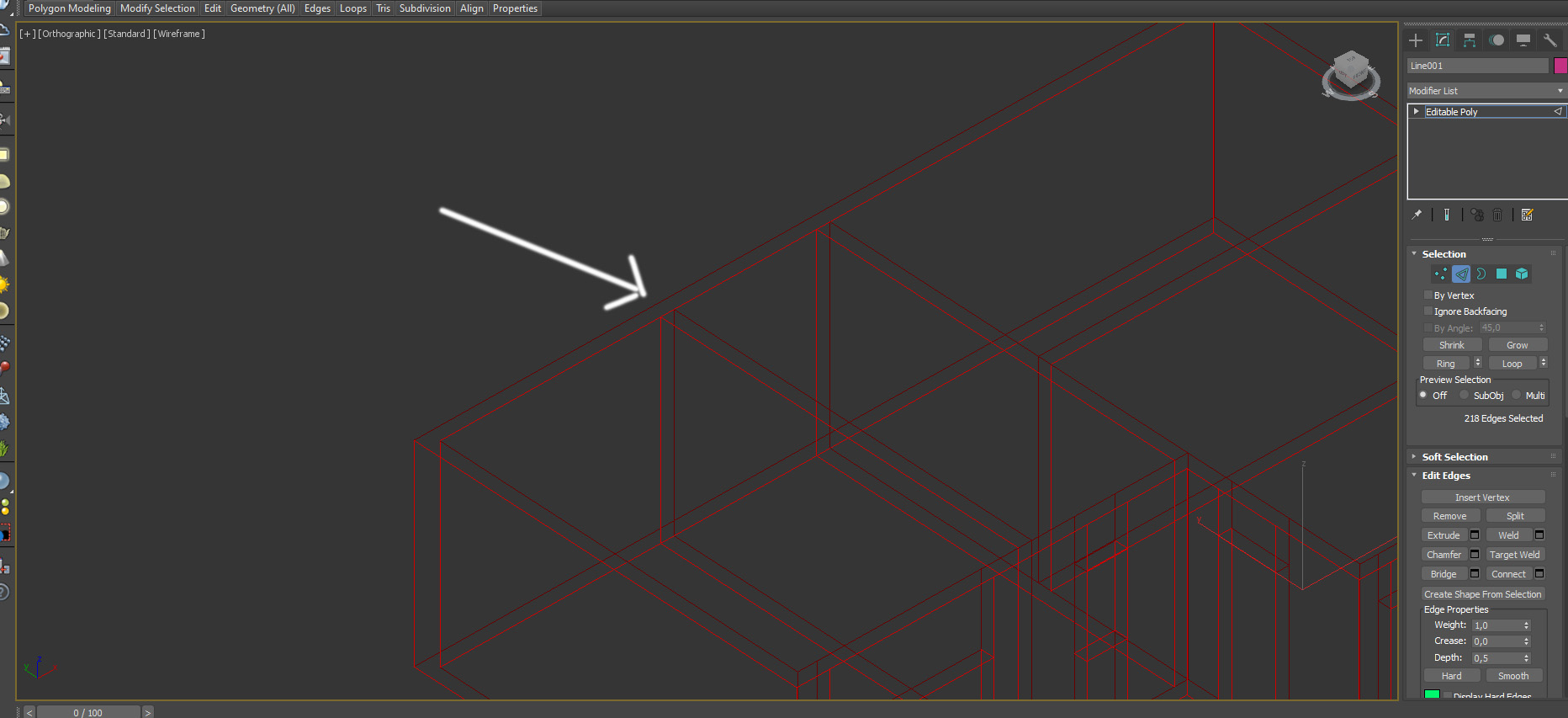Screen dimensions: 1568x718
Task: Click the magenta object color swatch
Action: pyautogui.click(x=1560, y=66)
